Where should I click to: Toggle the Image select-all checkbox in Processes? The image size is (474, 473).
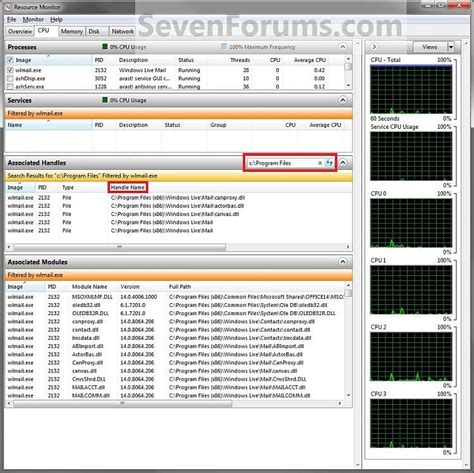(10, 60)
